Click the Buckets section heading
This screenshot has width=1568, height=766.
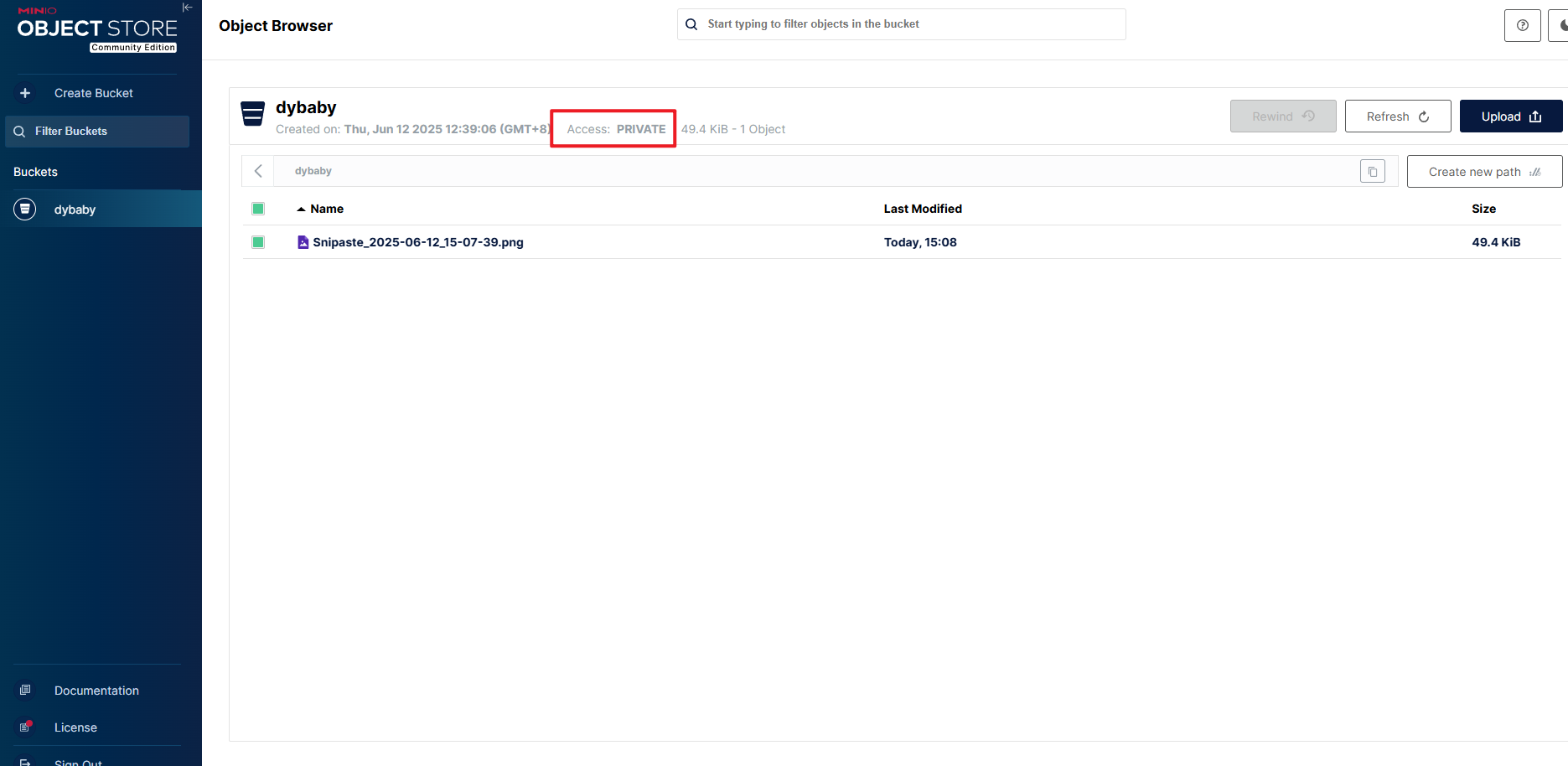pos(35,172)
